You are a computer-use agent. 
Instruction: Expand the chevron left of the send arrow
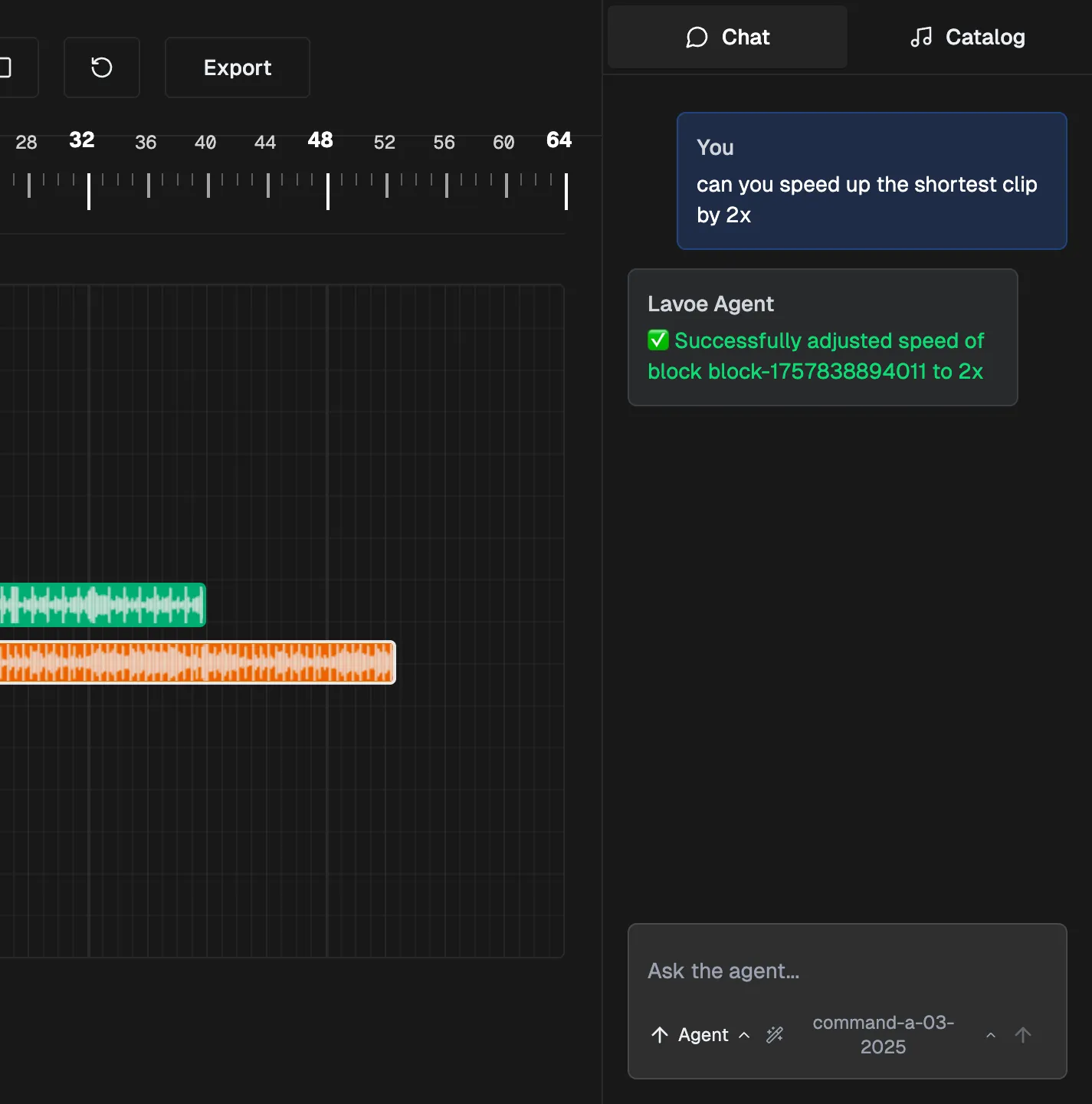click(991, 1035)
